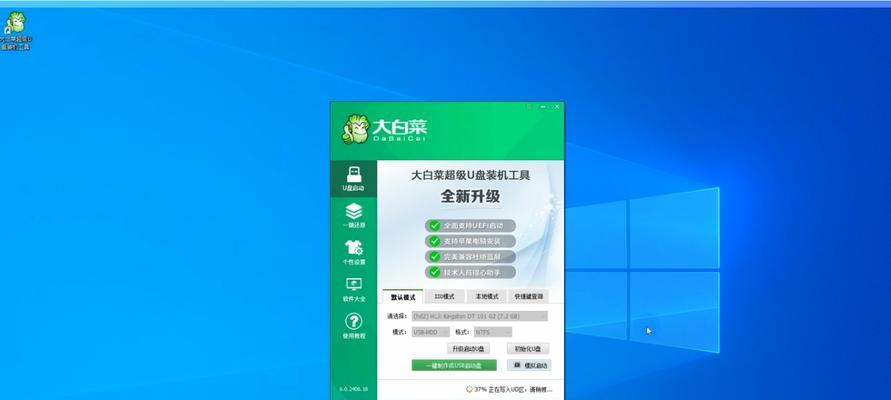The height and width of the screenshot is (400, 891).
Task: Expand the 模式 USB-HDD dropdown
Action: click(x=431, y=332)
